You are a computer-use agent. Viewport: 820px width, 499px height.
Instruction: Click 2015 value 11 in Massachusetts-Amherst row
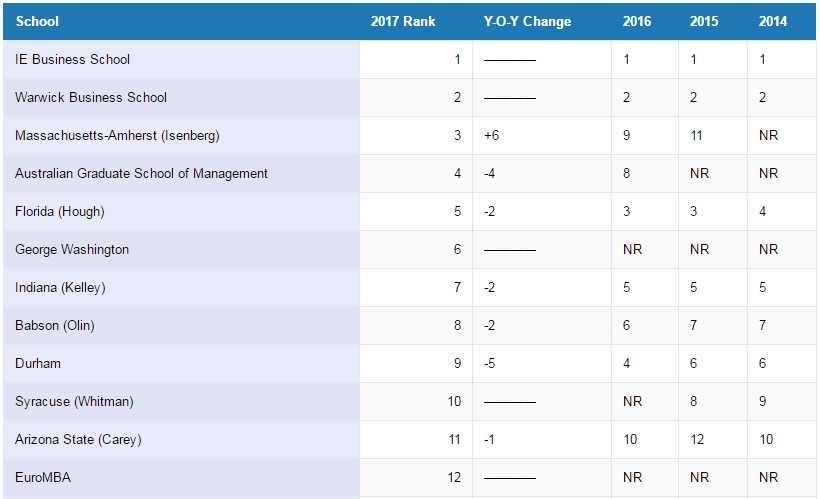(x=697, y=135)
